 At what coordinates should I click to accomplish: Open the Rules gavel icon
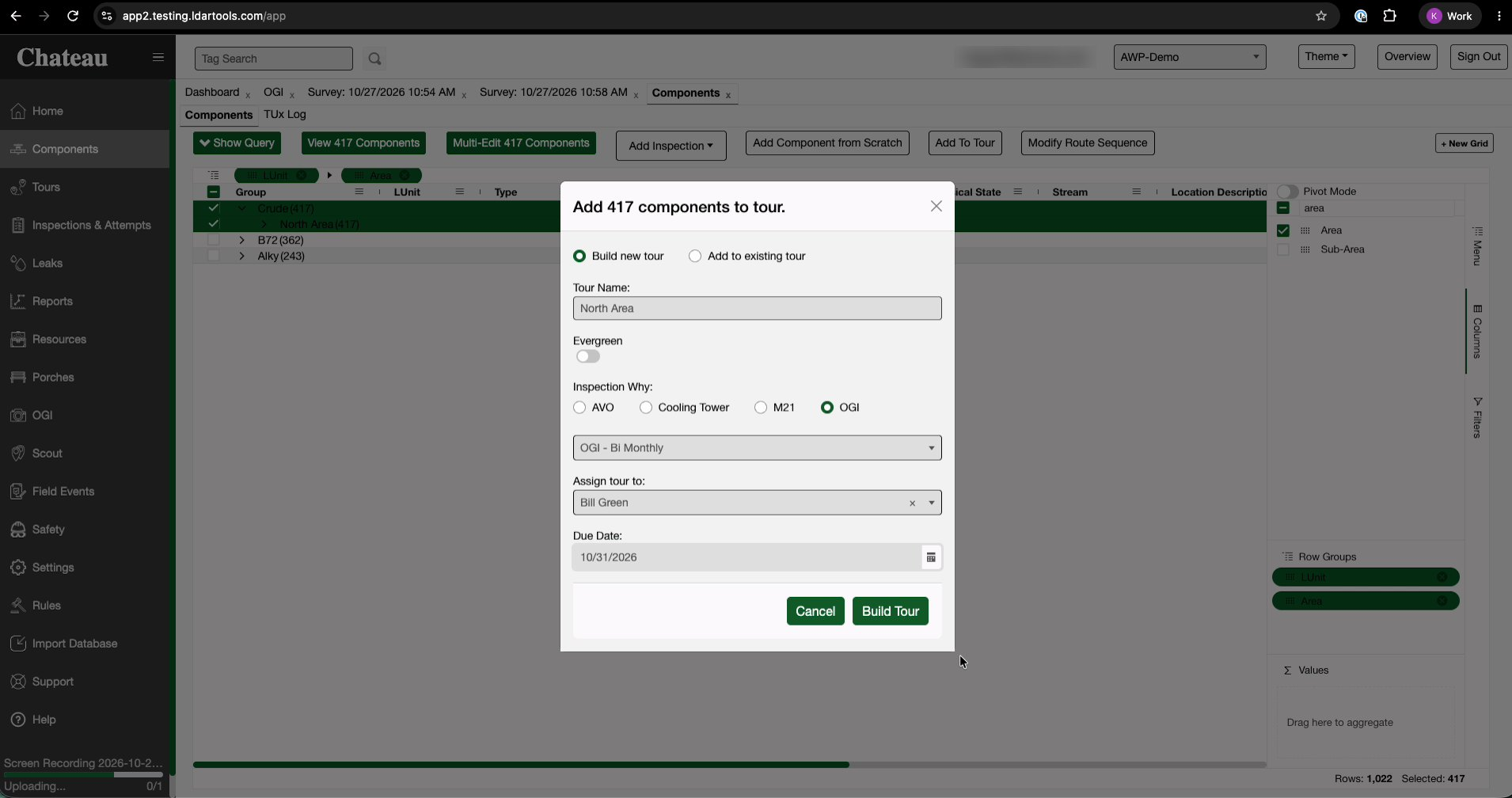point(18,605)
